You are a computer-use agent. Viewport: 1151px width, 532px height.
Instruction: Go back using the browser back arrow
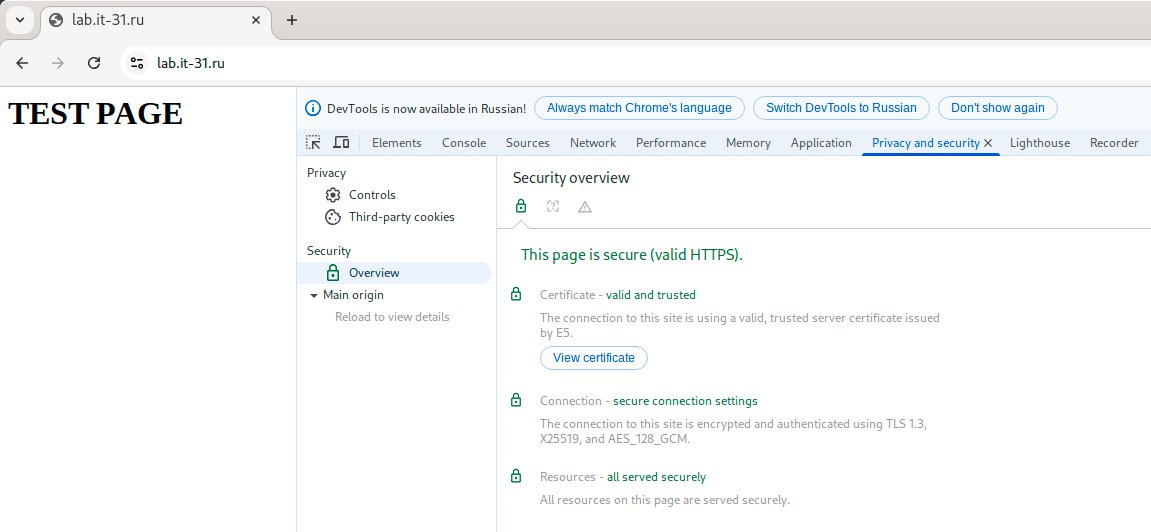(22, 63)
